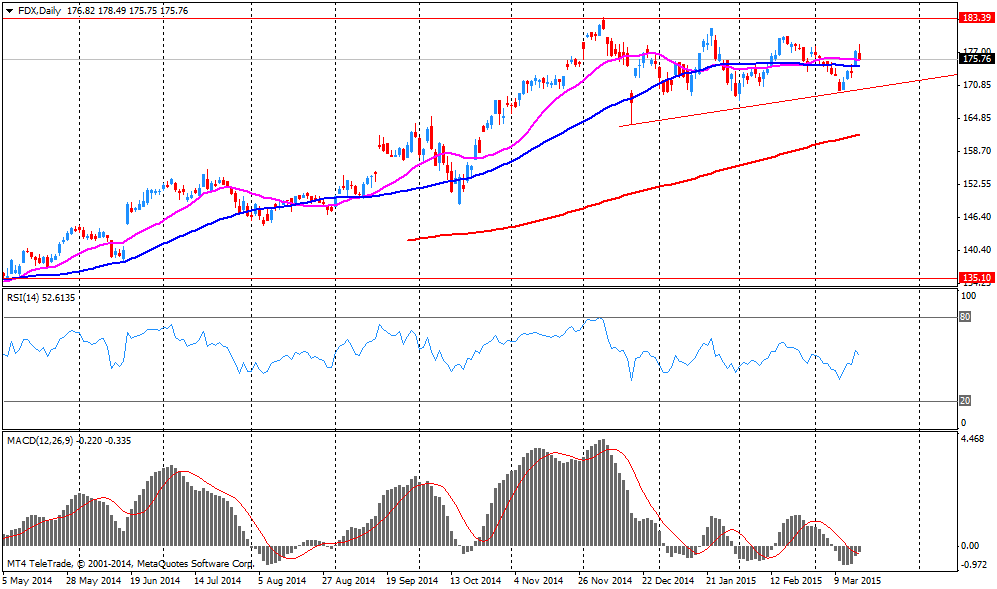Click the FDX,Daily symbol title
The width and height of the screenshot is (997, 589).
click(x=39, y=11)
